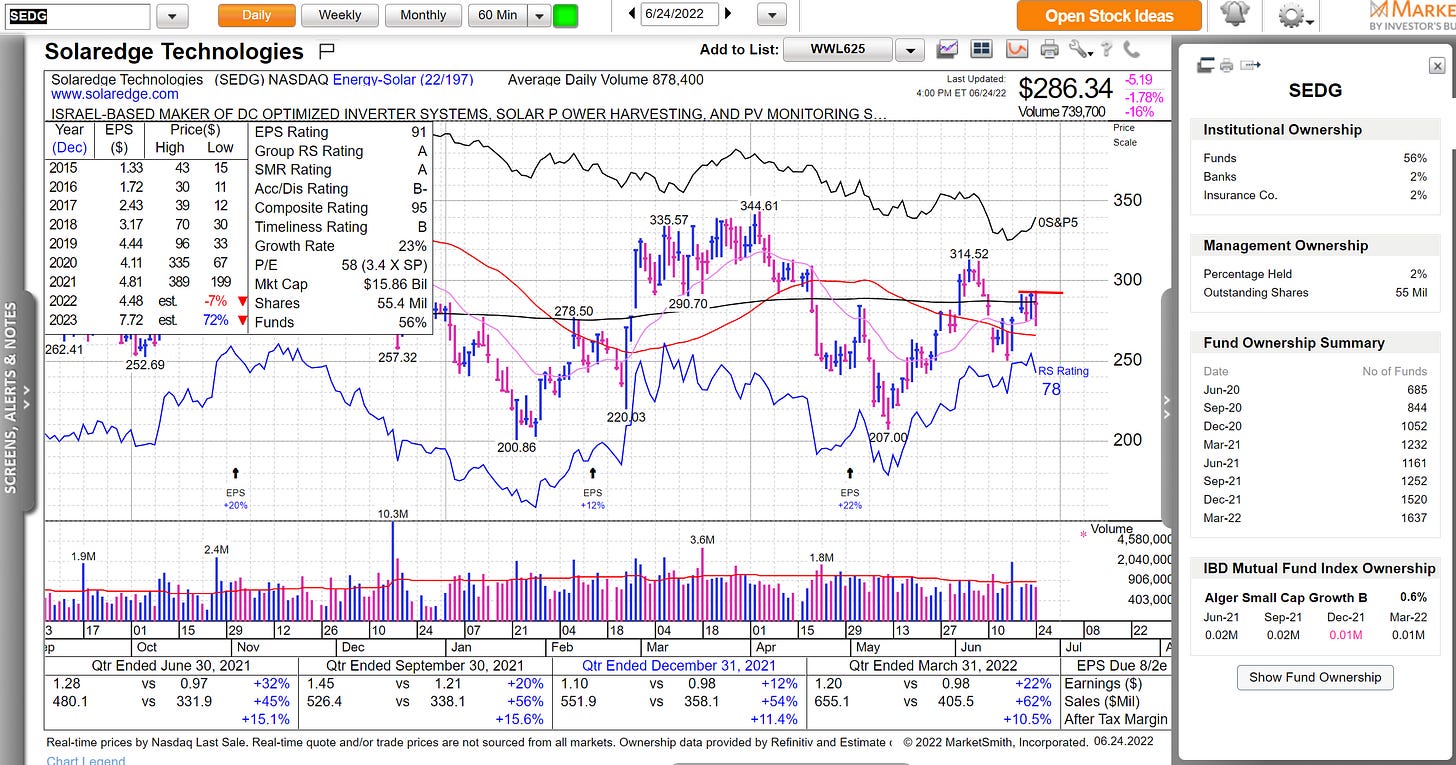Viewport: 1456px width, 765px height.
Task: Switch to the multi-chart grid layout icon
Action: click(x=981, y=49)
